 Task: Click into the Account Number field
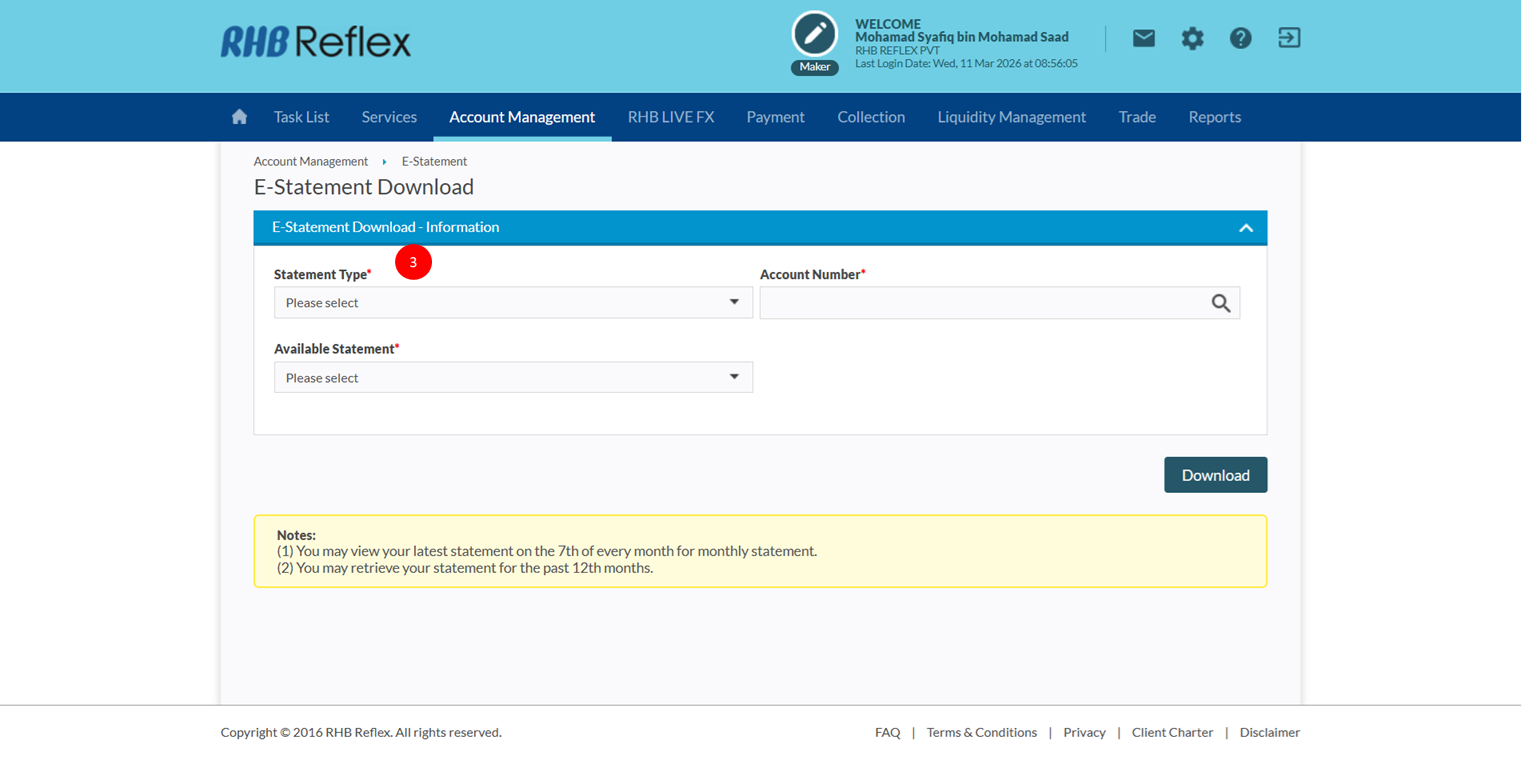[x=980, y=303]
